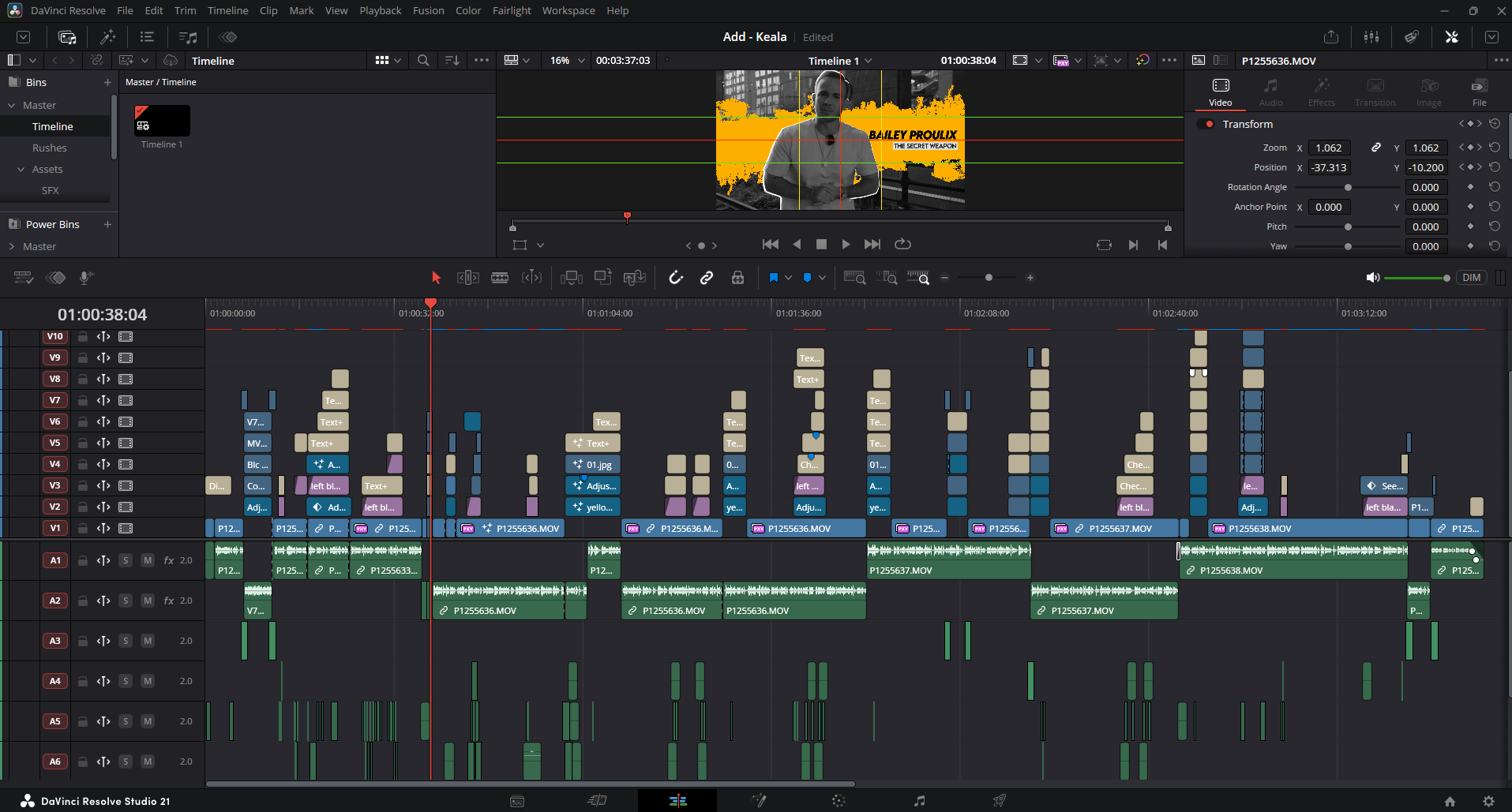
Task: Toggle the Linked Selection chain icon
Action: [707, 278]
